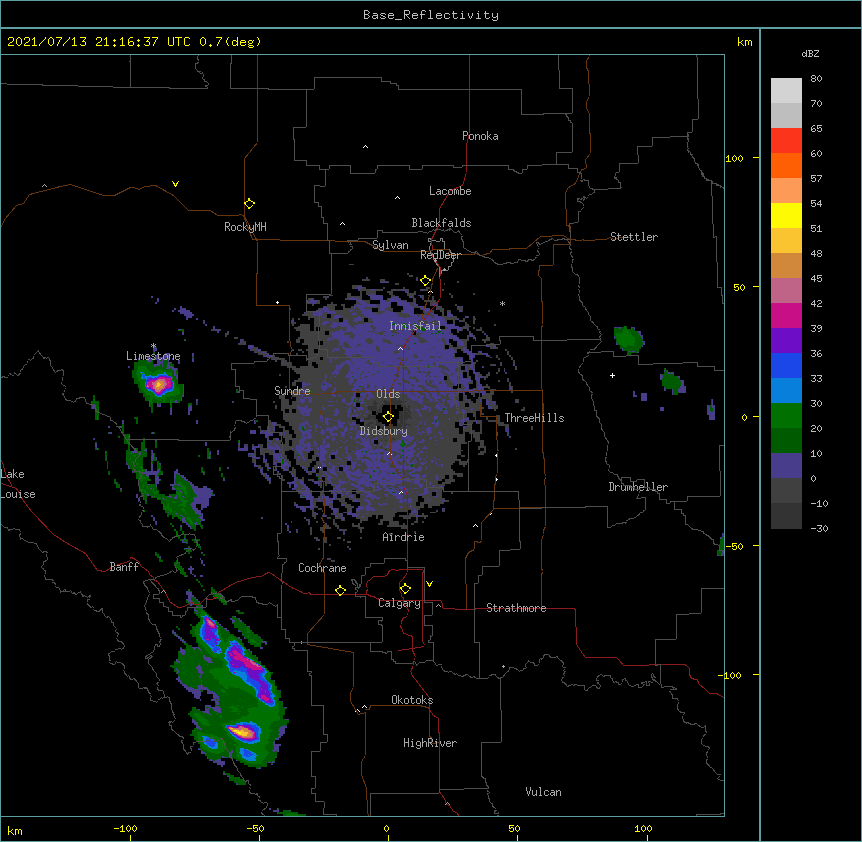Viewport: 862px width, 842px height.
Task: Click the Okotoks label
Action: point(412,700)
